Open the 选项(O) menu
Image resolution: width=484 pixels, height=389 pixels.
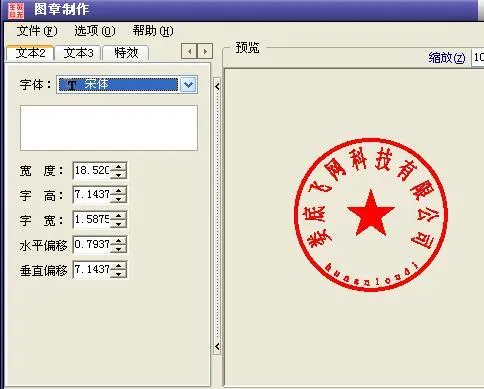click(95, 31)
